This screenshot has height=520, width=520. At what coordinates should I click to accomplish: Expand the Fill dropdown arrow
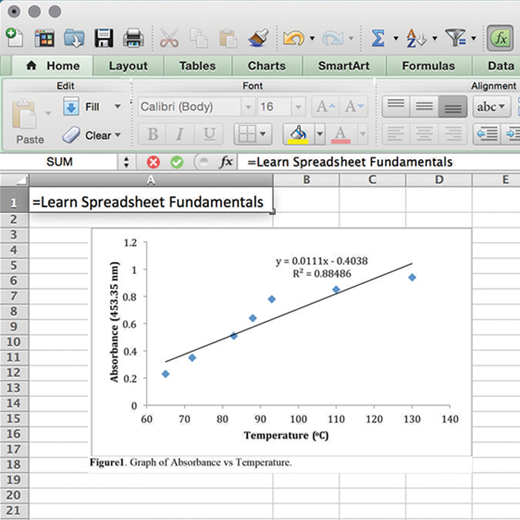117,106
